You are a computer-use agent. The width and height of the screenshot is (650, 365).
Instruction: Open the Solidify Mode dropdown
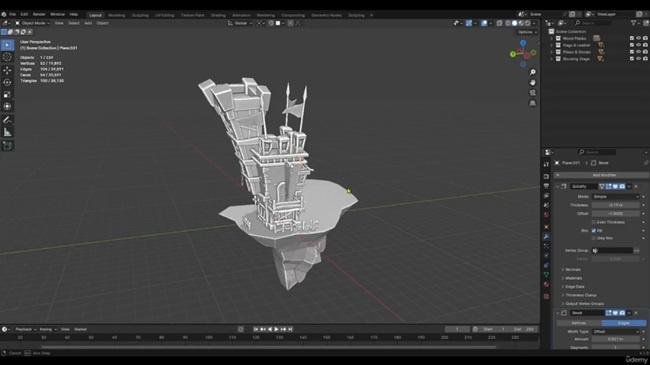616,197
